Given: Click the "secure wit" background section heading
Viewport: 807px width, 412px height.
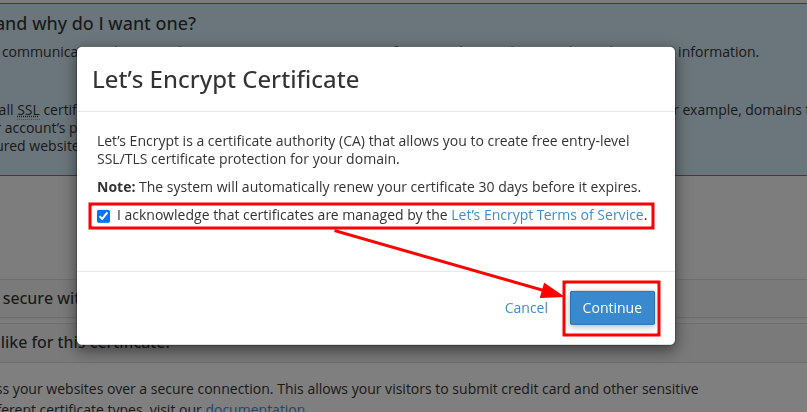Looking at the screenshot, I should click(x=36, y=298).
